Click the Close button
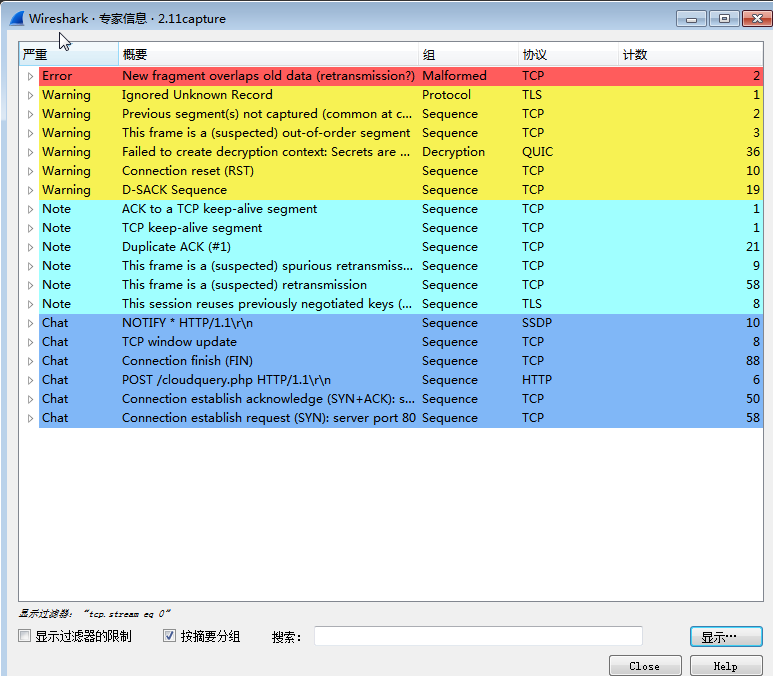Viewport: 773px width, 676px height. pyautogui.click(x=645, y=666)
